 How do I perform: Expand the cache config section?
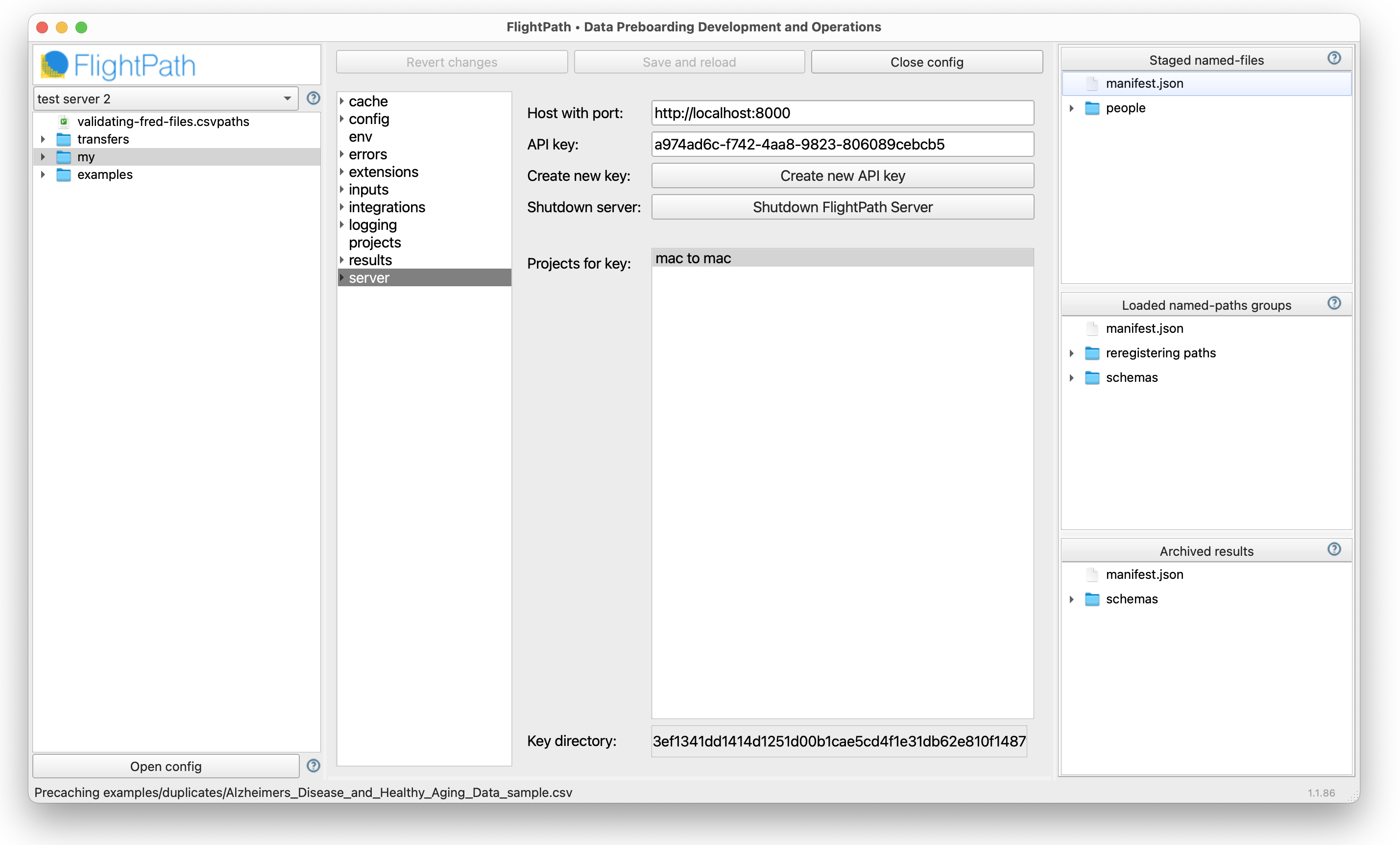coord(342,101)
